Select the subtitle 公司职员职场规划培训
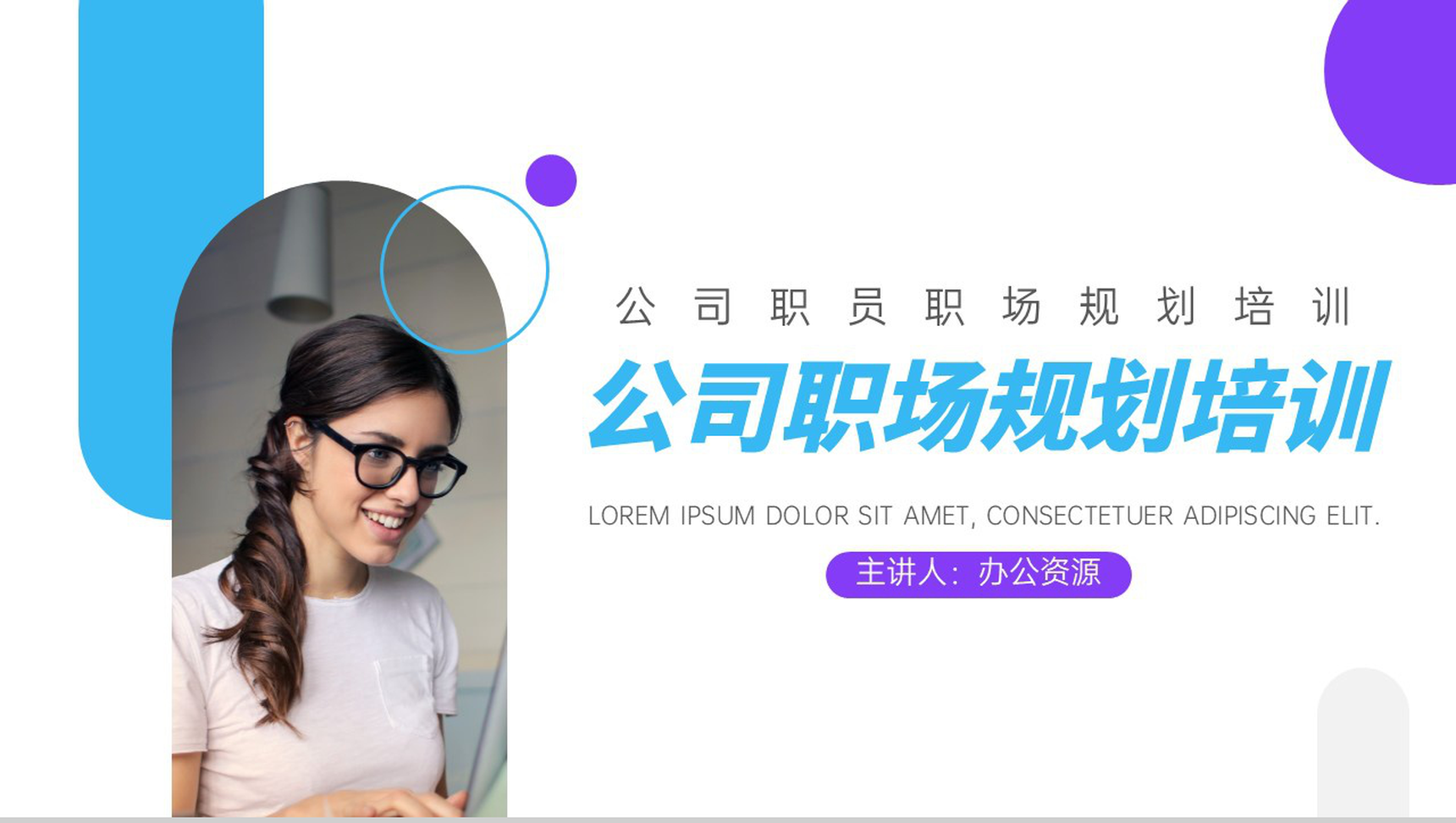The width and height of the screenshot is (1456, 823). click(x=983, y=307)
